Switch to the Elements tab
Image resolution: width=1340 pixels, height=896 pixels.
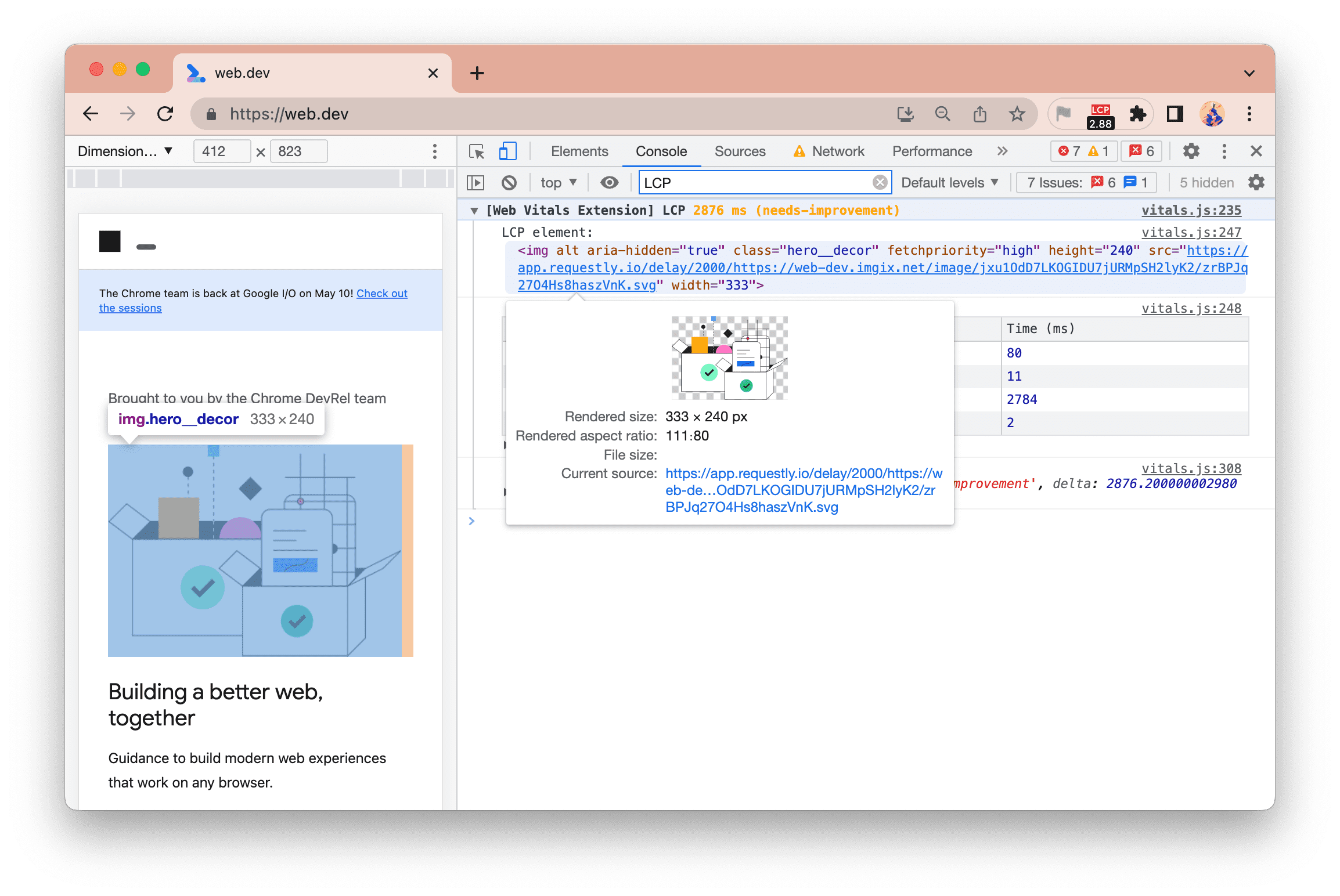(x=578, y=152)
